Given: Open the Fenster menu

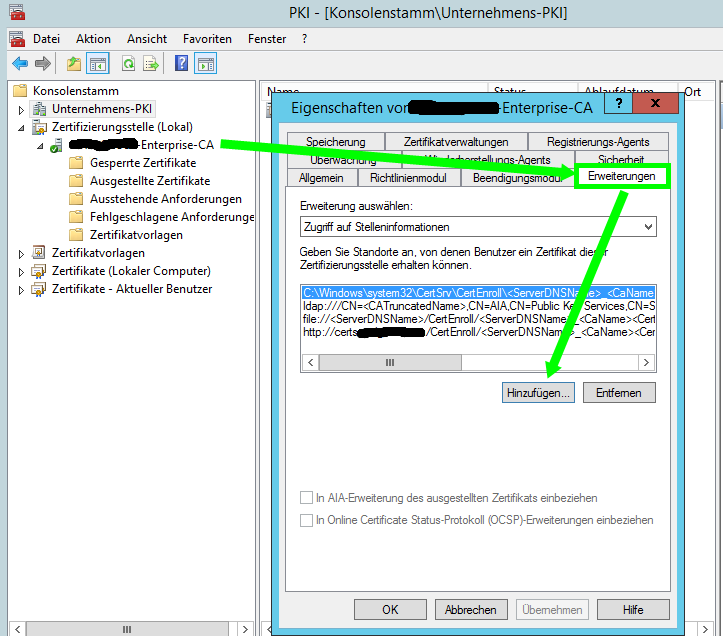Looking at the screenshot, I should coord(267,39).
